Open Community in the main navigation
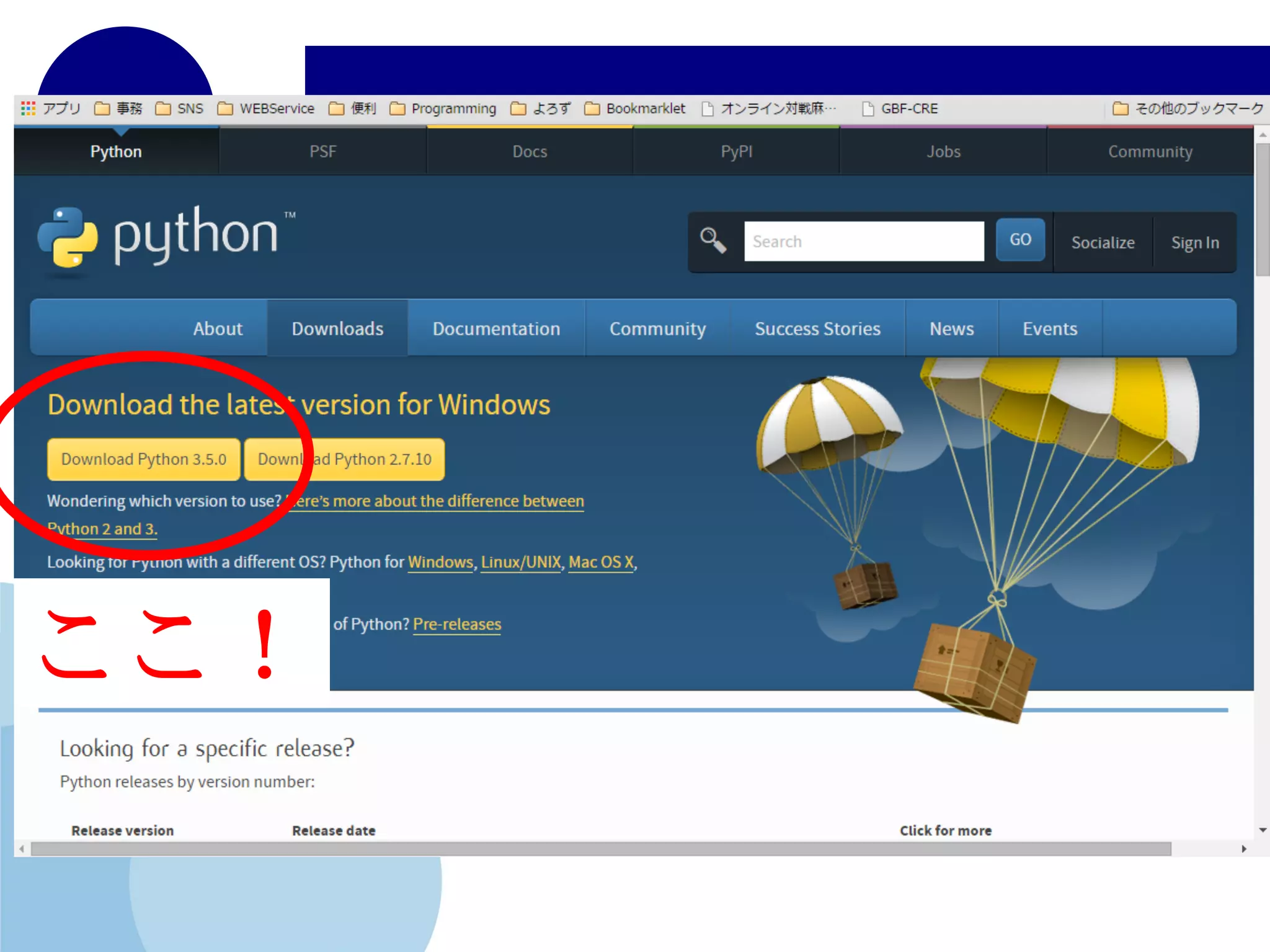 point(657,328)
